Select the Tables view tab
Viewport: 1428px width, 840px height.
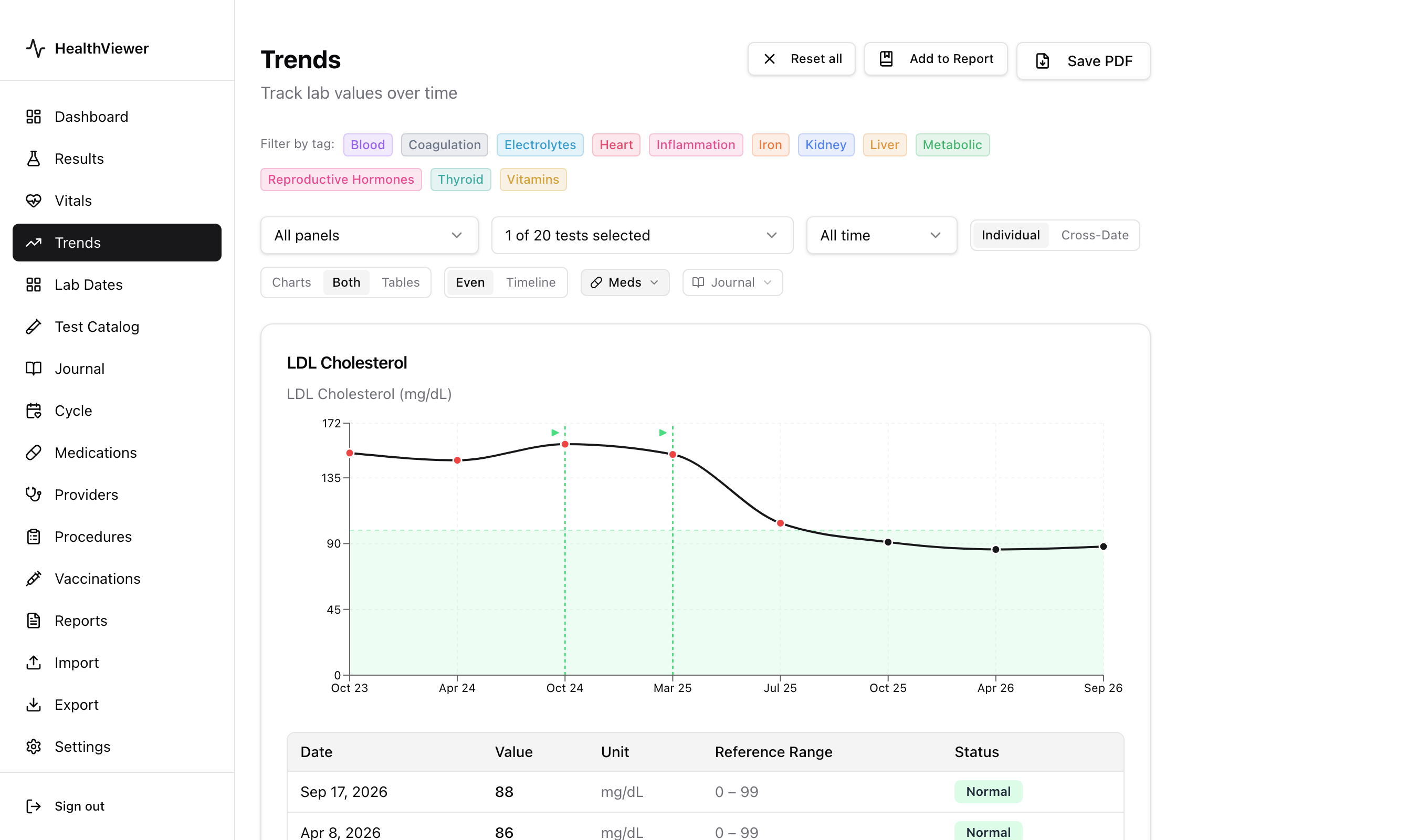tap(401, 282)
